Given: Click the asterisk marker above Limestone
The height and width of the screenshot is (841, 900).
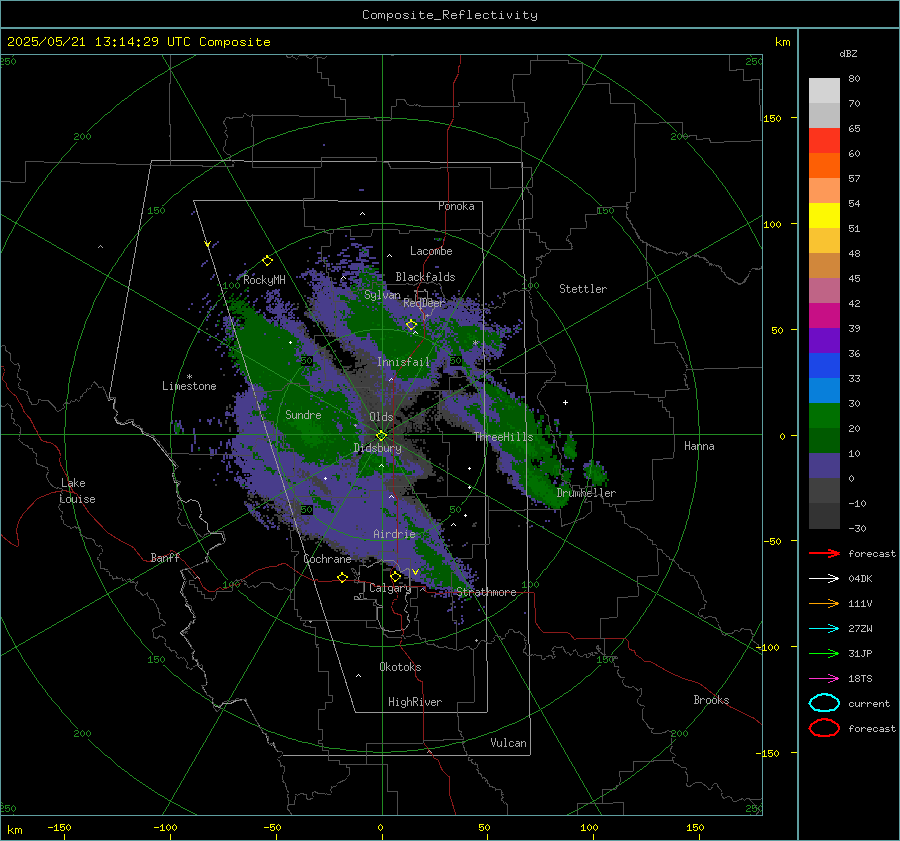Looking at the screenshot, I should point(189,377).
